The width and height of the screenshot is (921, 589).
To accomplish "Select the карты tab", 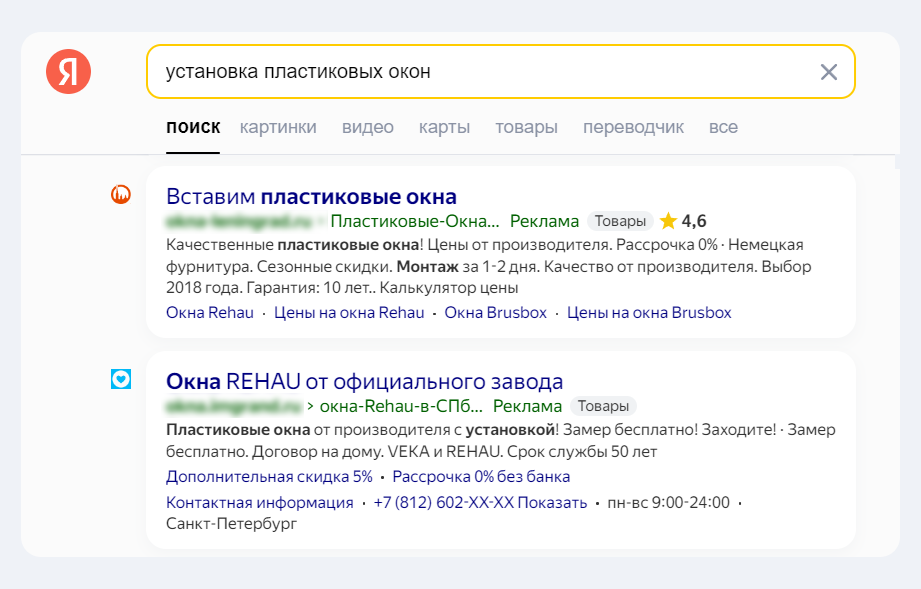I will point(444,127).
